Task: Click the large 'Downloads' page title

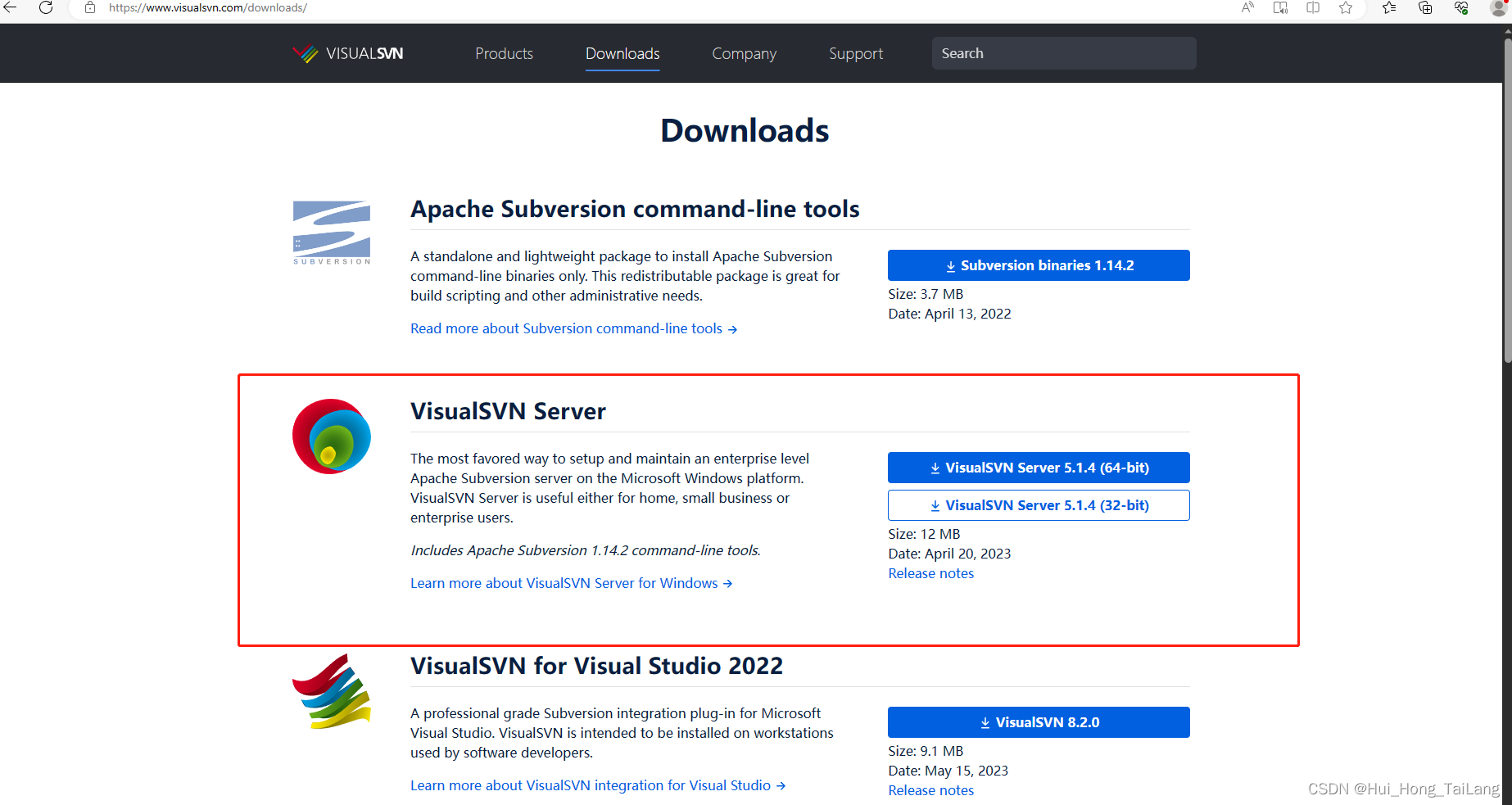Action: click(x=745, y=131)
